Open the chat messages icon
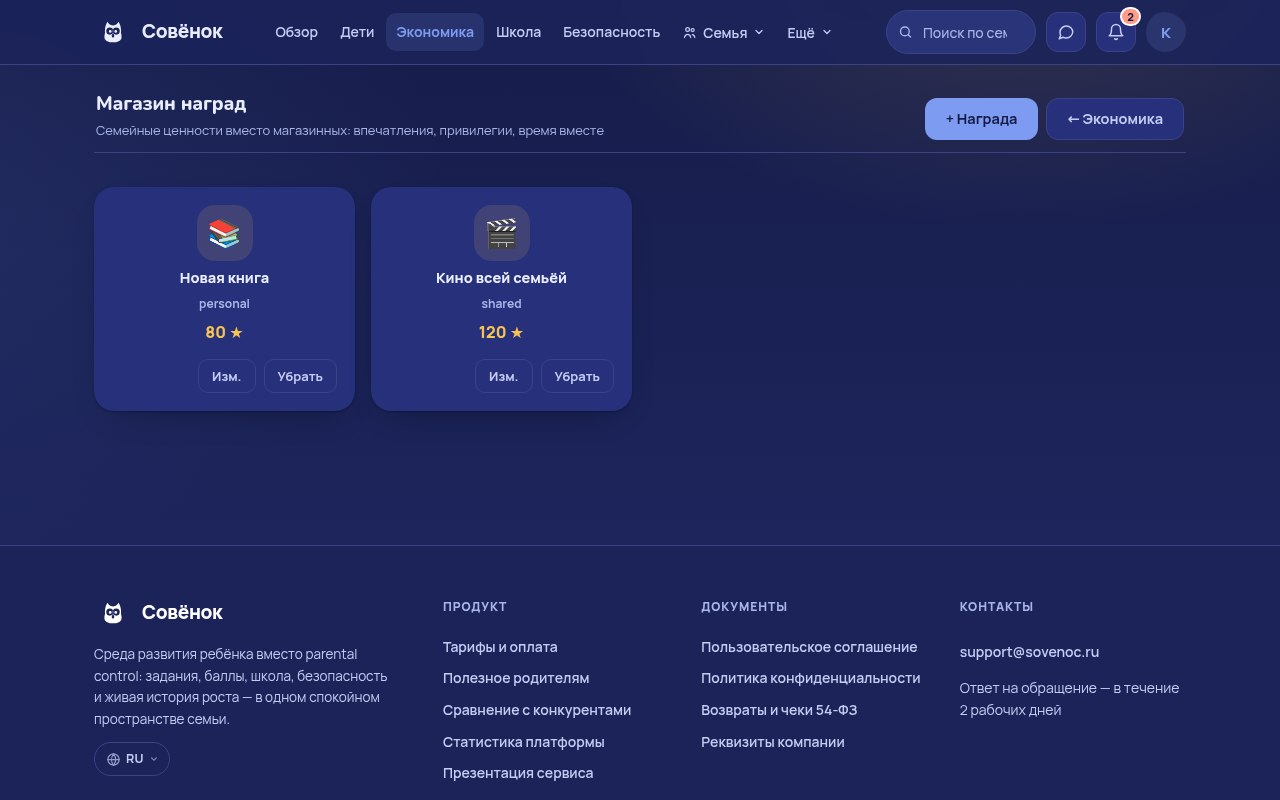The image size is (1280, 800). (x=1066, y=32)
